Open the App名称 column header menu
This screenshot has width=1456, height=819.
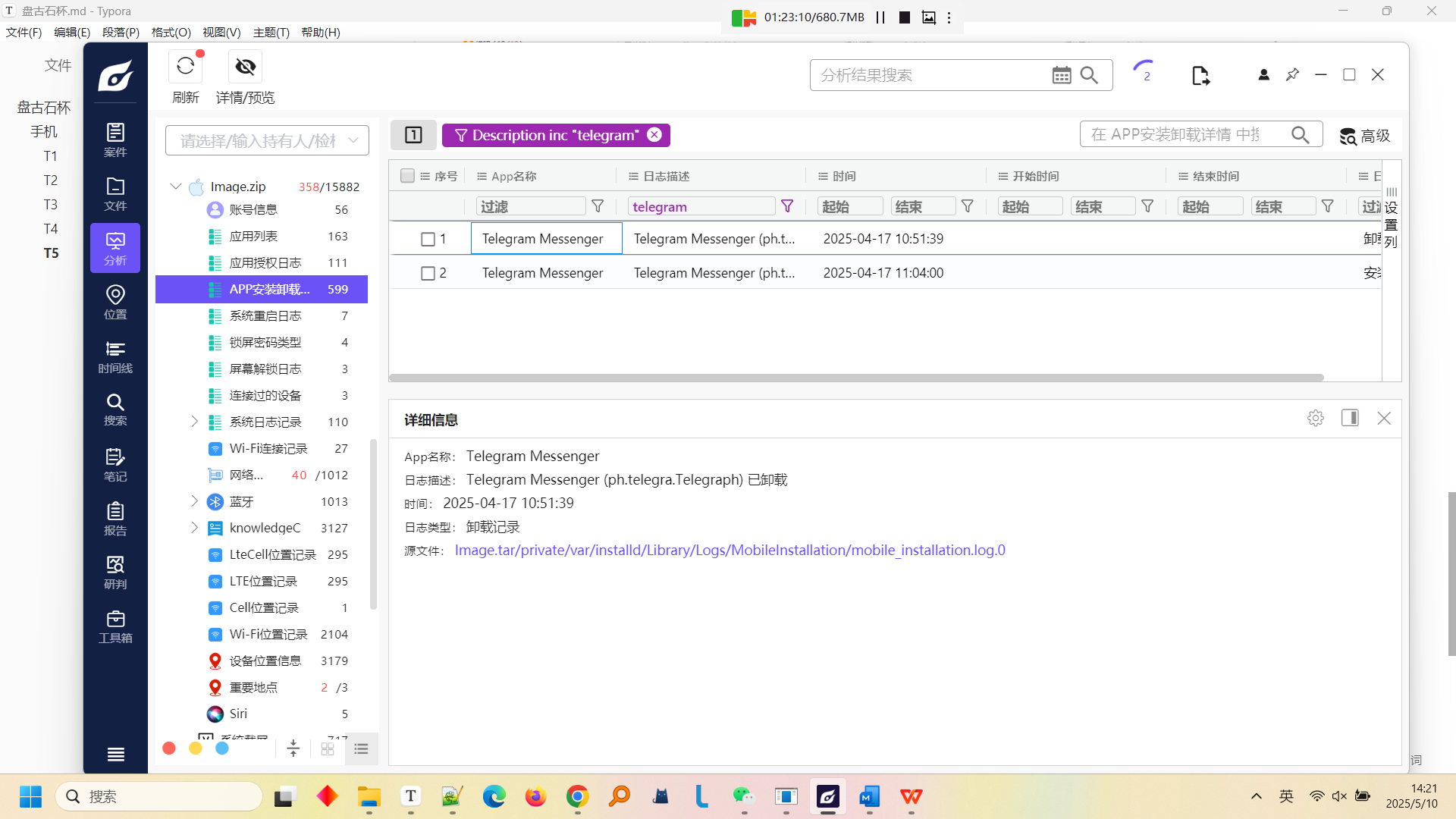pyautogui.click(x=482, y=176)
